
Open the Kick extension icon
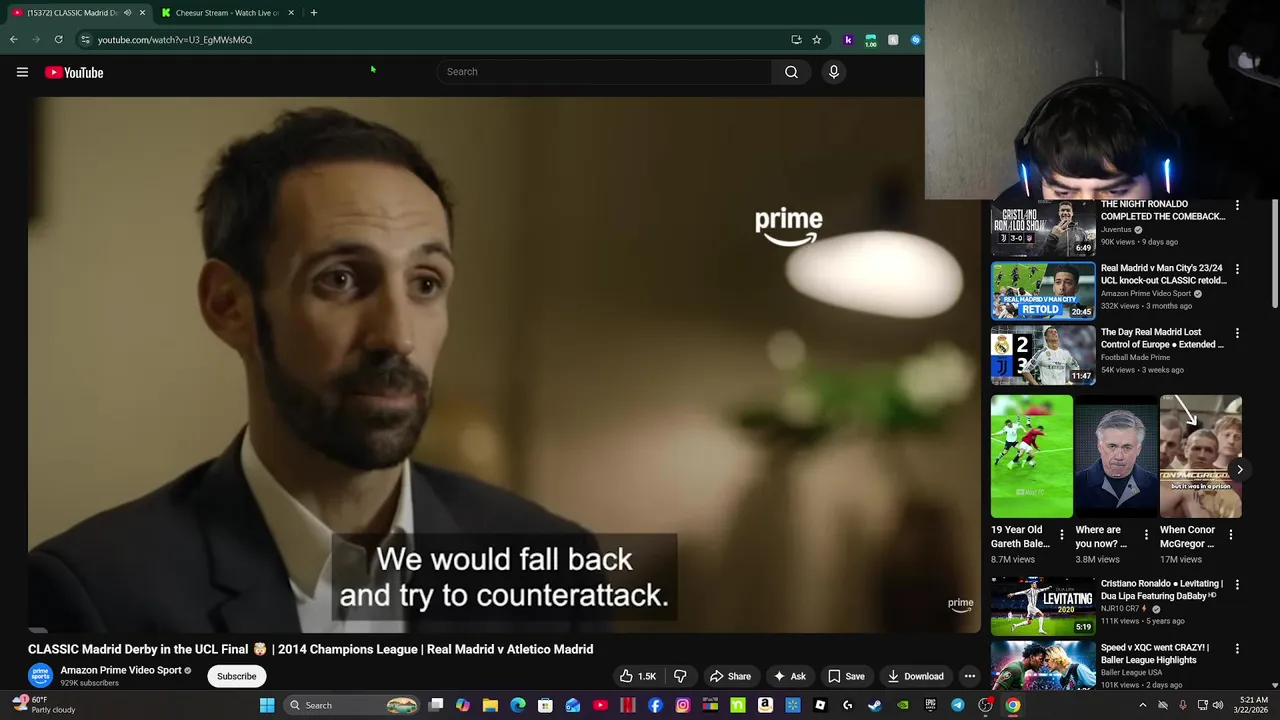(x=848, y=40)
